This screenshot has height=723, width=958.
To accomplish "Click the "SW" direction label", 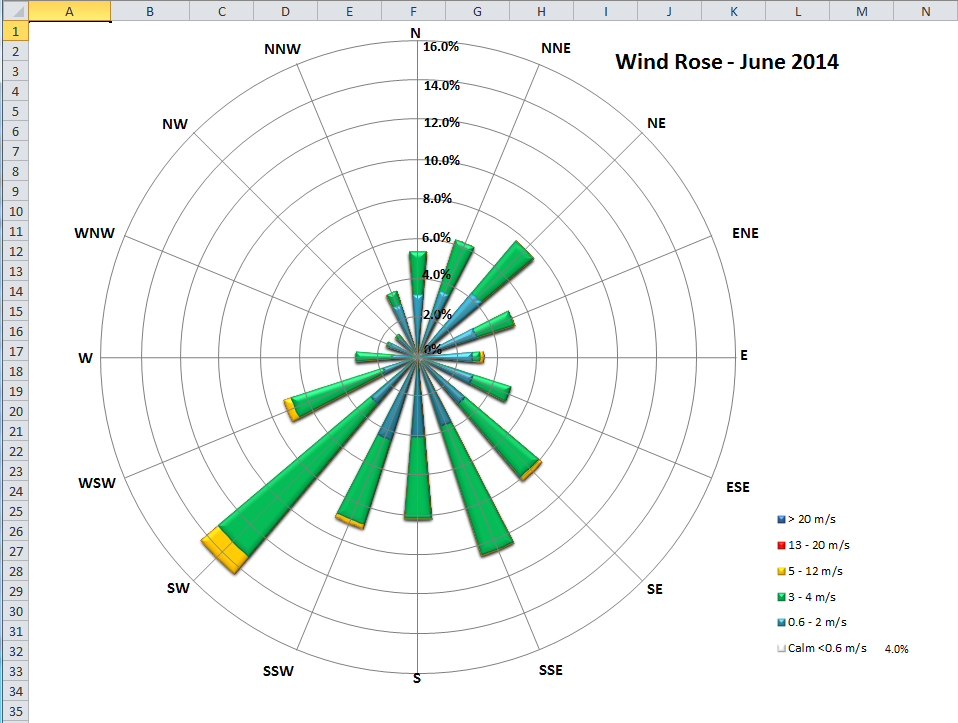I will (x=179, y=588).
